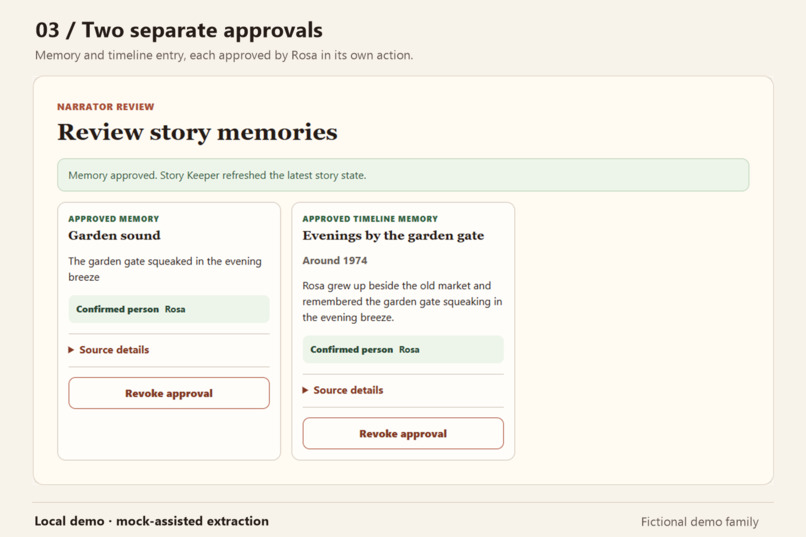Click the 'Evenings by the garden gate' title

[x=393, y=235]
